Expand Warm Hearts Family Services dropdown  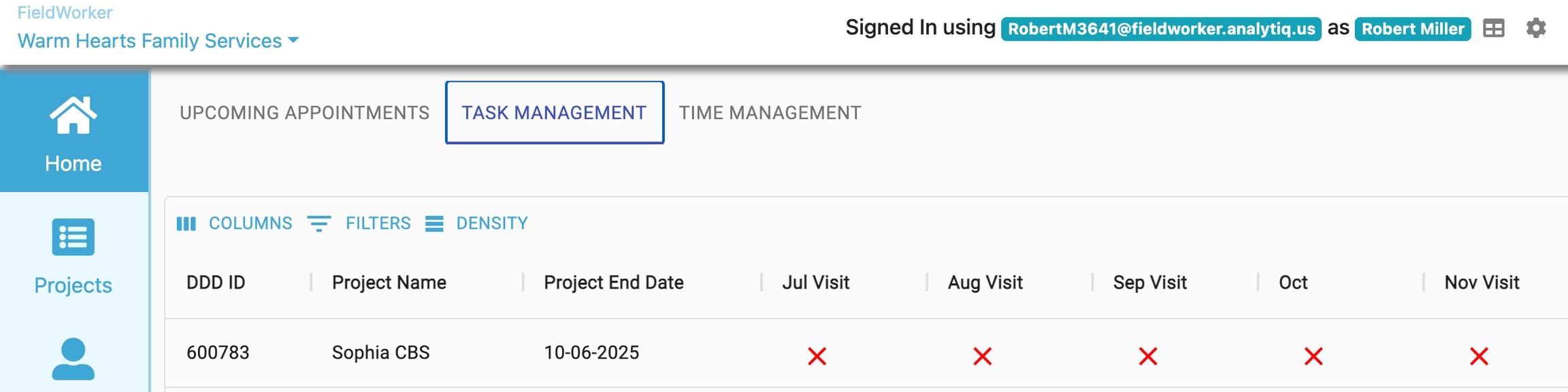point(158,41)
